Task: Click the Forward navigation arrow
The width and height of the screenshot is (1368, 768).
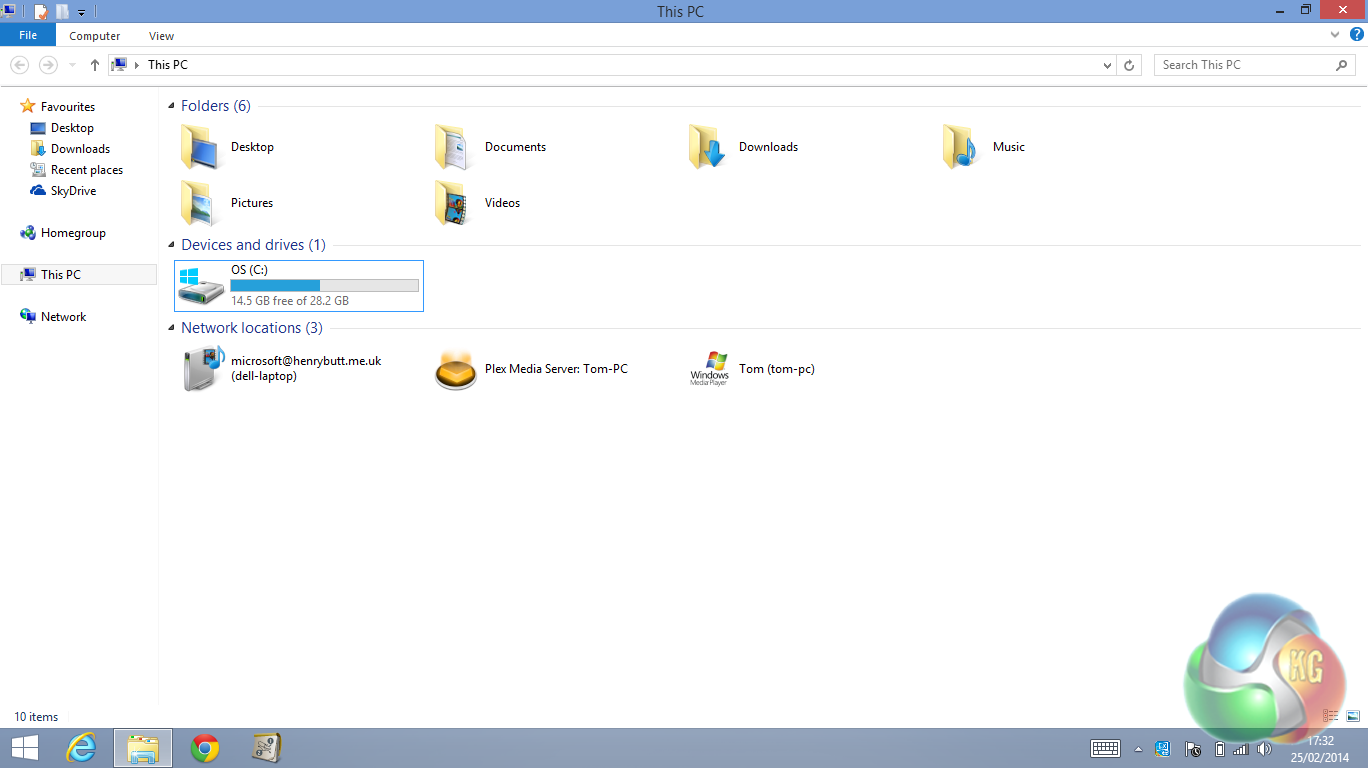Action: coord(48,65)
